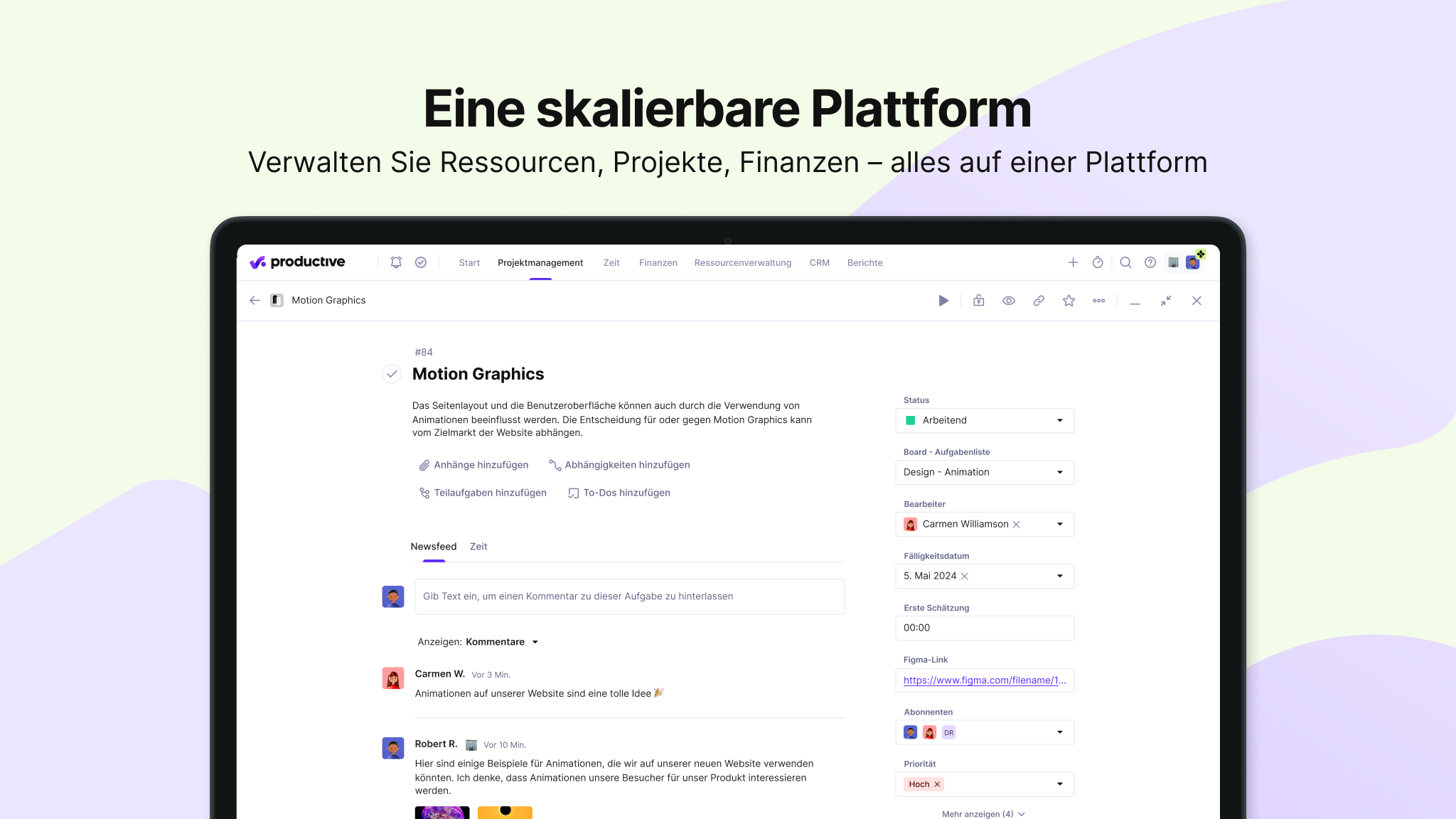Click the copy link chain icon
Screen dimensions: 1456x819
coord(1039,301)
